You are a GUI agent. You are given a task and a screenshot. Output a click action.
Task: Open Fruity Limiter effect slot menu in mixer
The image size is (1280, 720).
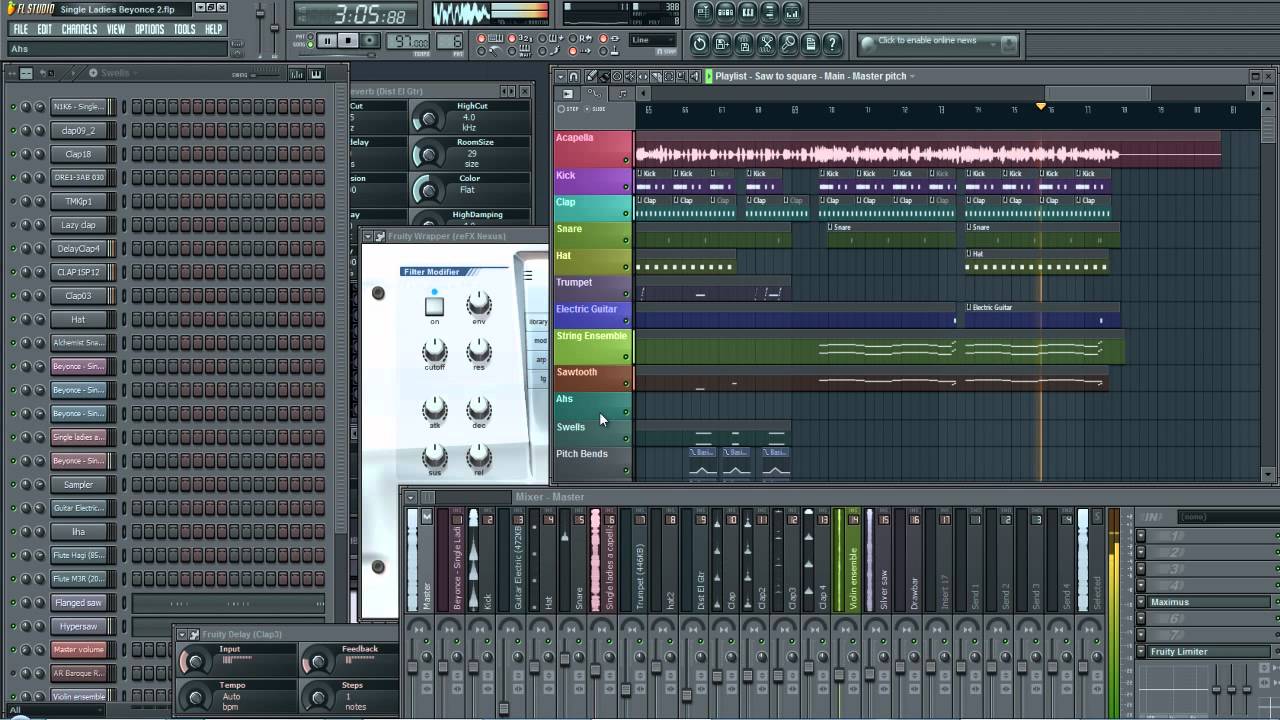click(1141, 652)
